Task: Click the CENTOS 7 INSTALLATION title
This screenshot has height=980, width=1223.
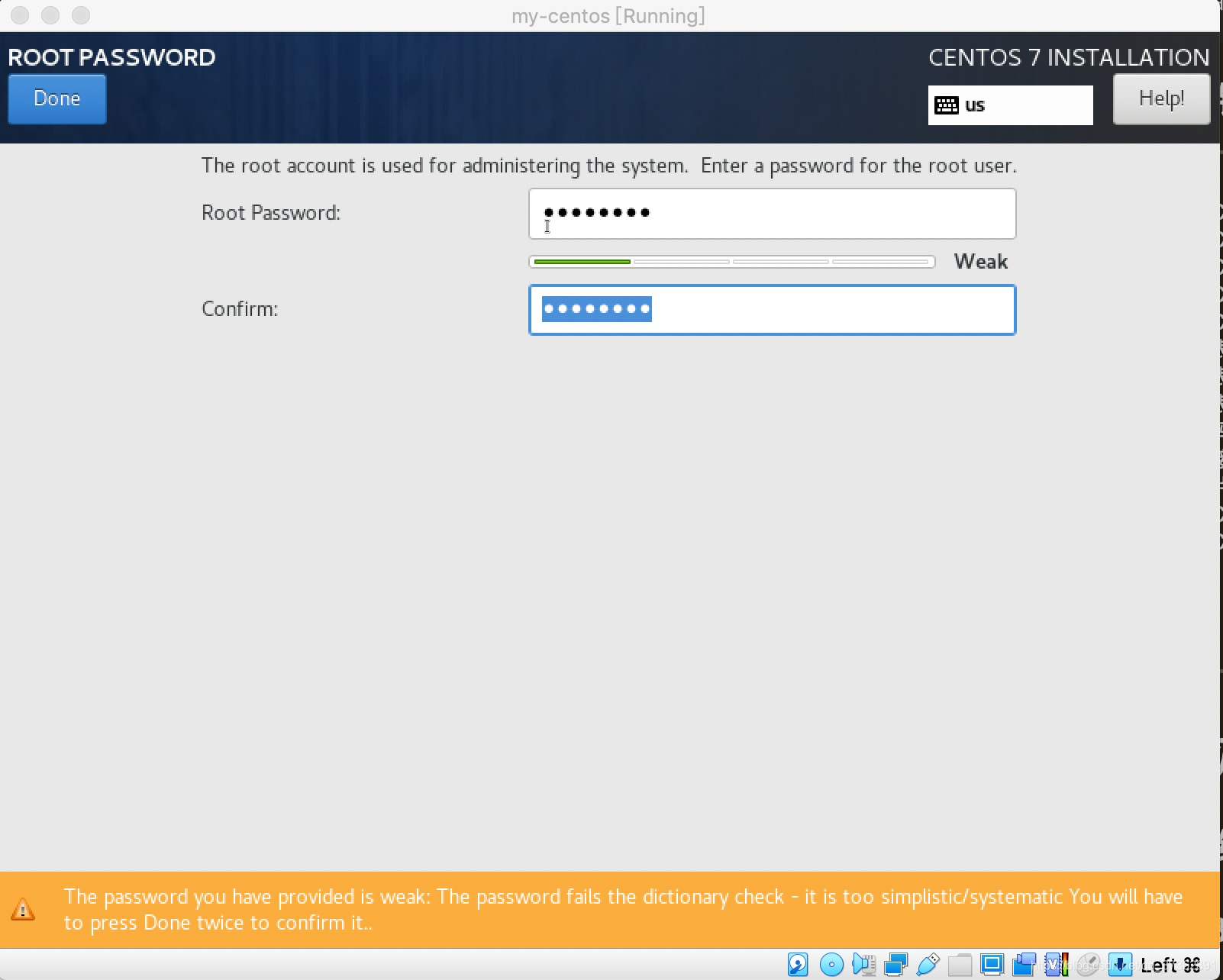Action: (x=1069, y=57)
